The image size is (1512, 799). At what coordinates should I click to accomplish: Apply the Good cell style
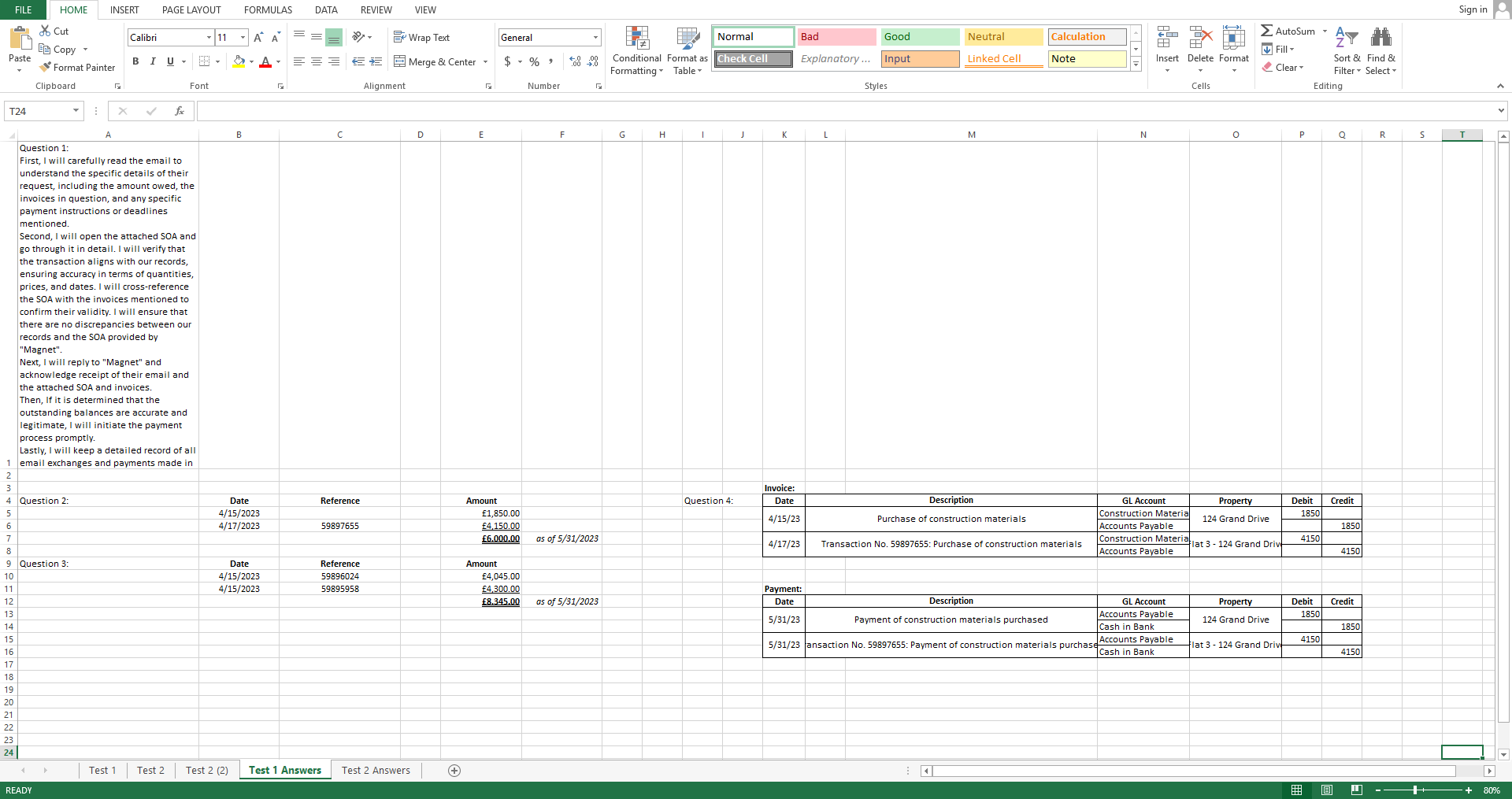[920, 37]
